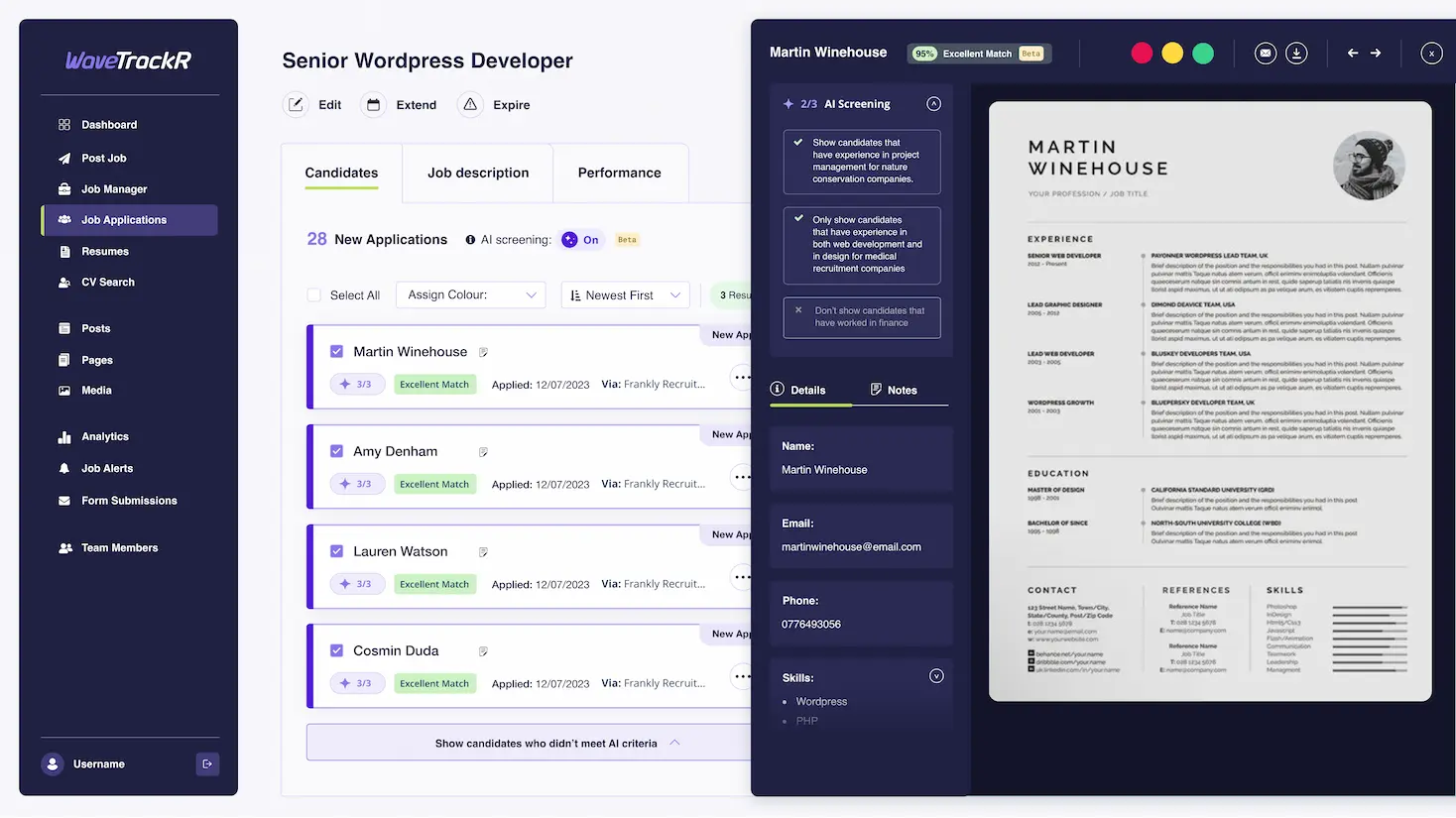The height and width of the screenshot is (818, 1456).
Task: Open the Assign Colour dropdown
Action: click(x=470, y=294)
